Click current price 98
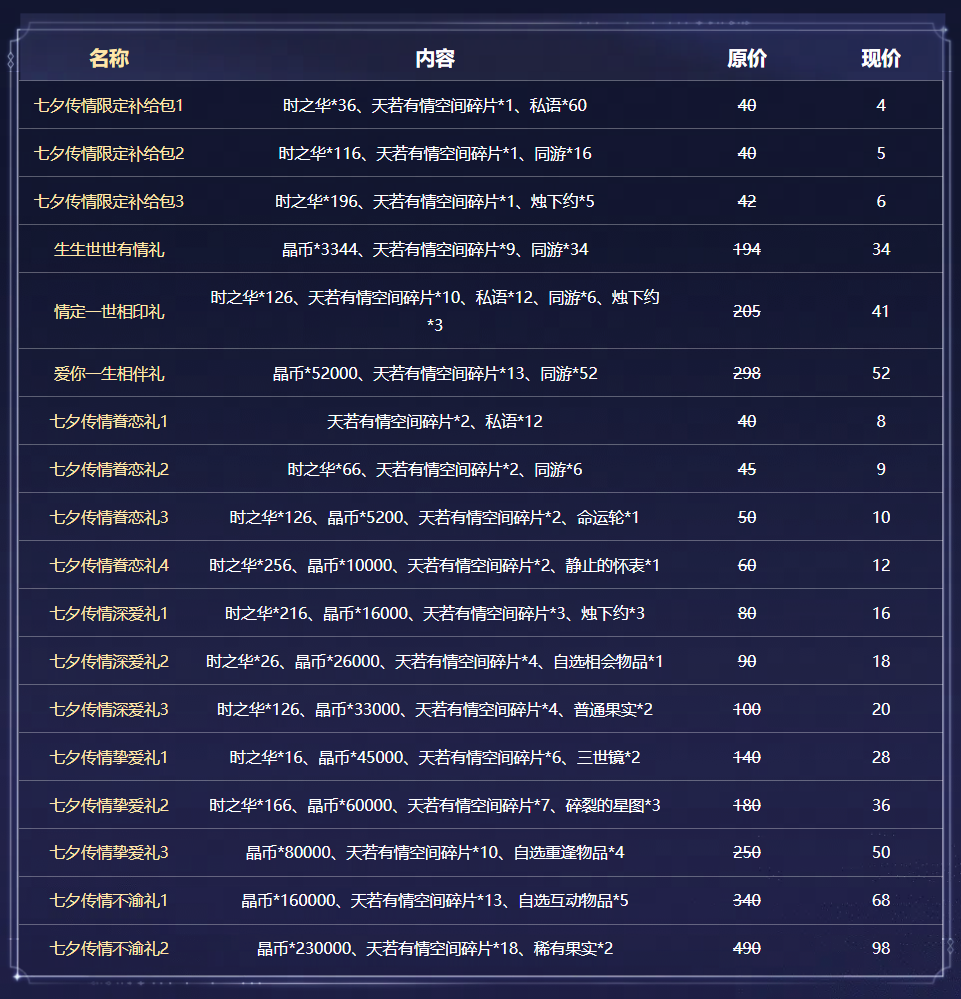Screen dimensions: 961x999 [881, 949]
